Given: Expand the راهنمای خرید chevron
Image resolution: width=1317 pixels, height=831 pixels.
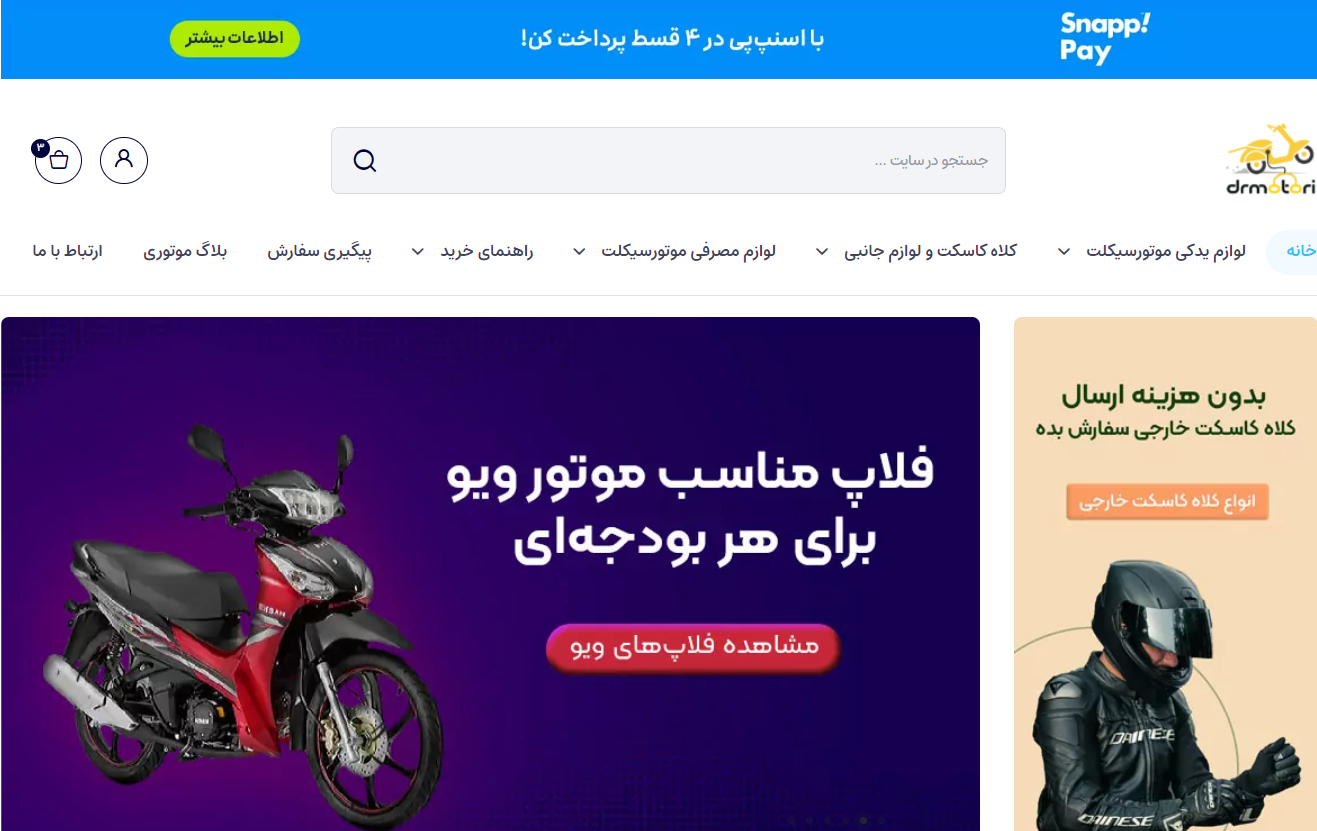Looking at the screenshot, I should (418, 252).
